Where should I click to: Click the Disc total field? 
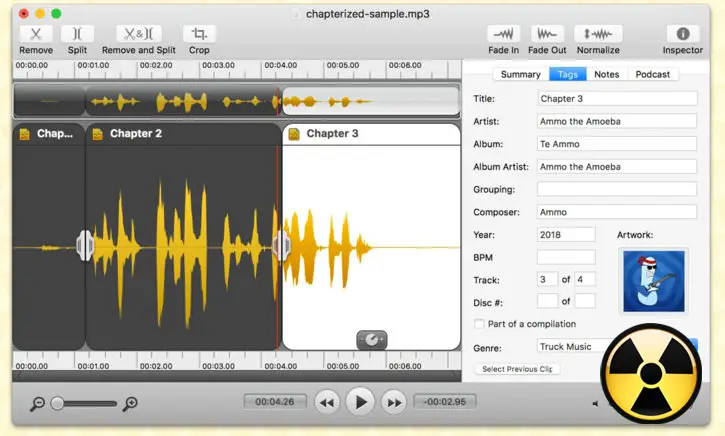(585, 301)
